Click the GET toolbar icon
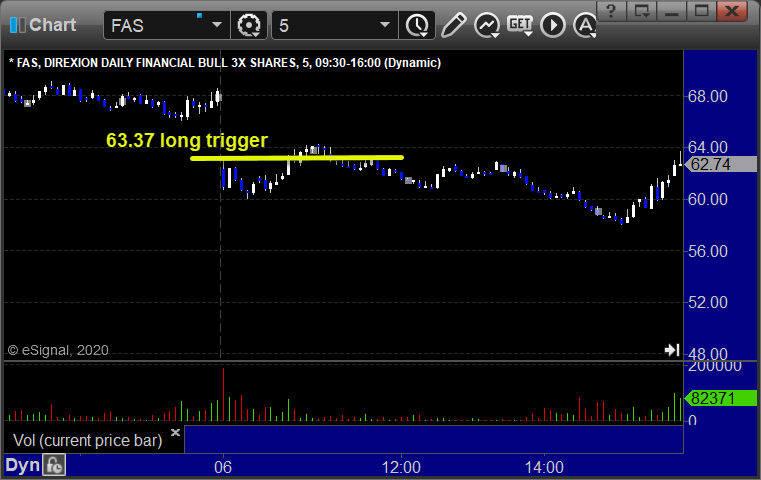 point(520,25)
